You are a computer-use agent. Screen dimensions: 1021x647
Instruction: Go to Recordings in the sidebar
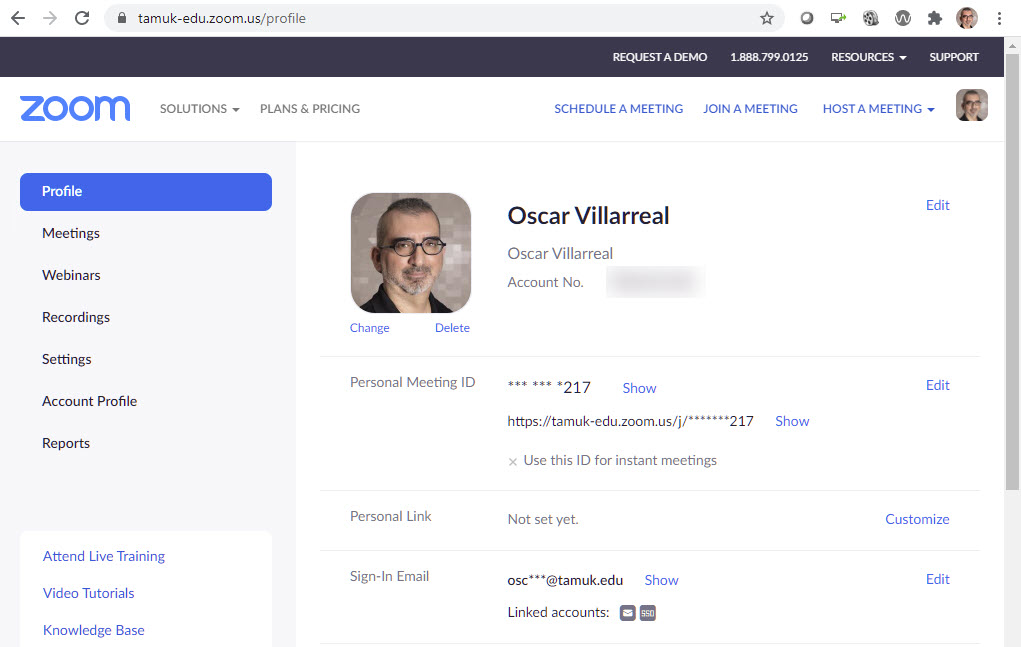(76, 318)
